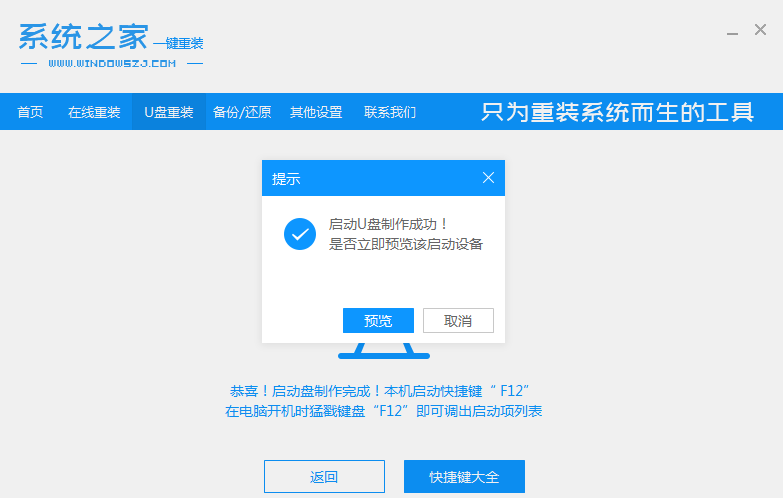Click the 只为重装系统而生的工具 slogan

pyautogui.click(x=617, y=112)
